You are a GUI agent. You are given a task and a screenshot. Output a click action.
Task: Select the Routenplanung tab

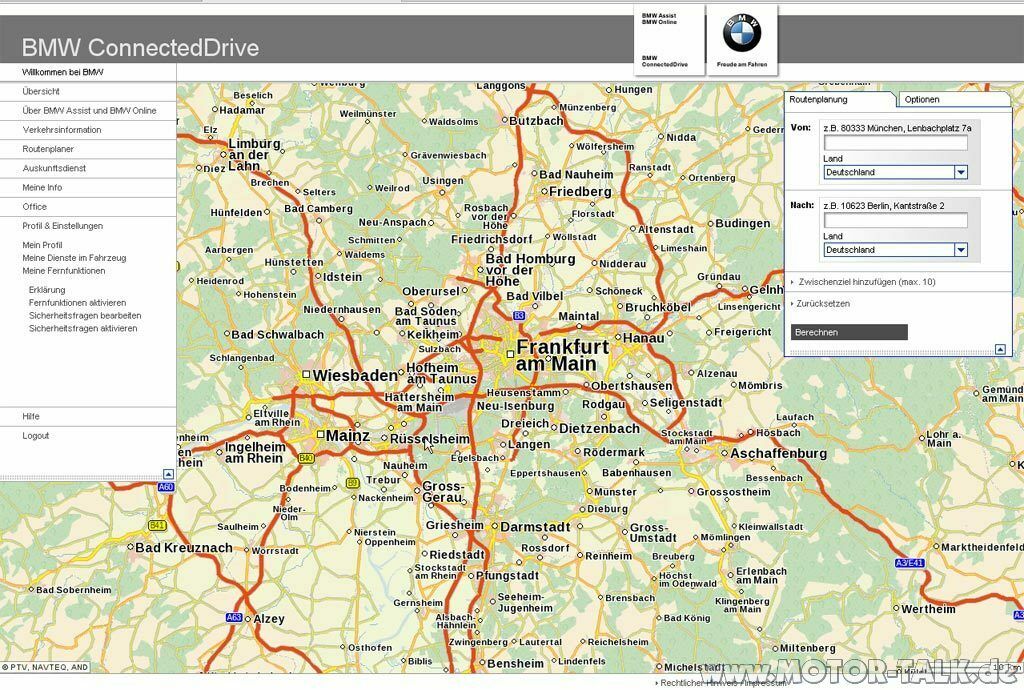click(819, 100)
